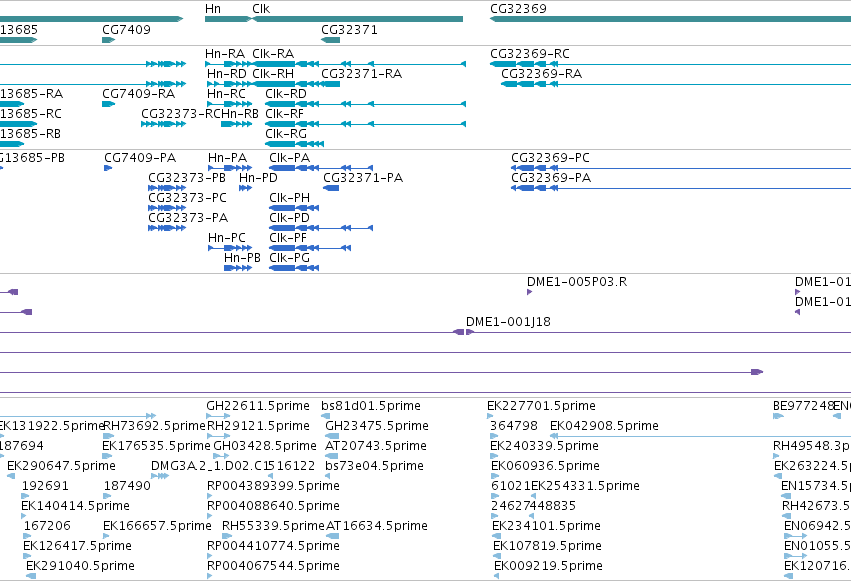Select protein Hn-PC
Image resolution: width=851 pixels, height=581 pixels.
point(227,238)
